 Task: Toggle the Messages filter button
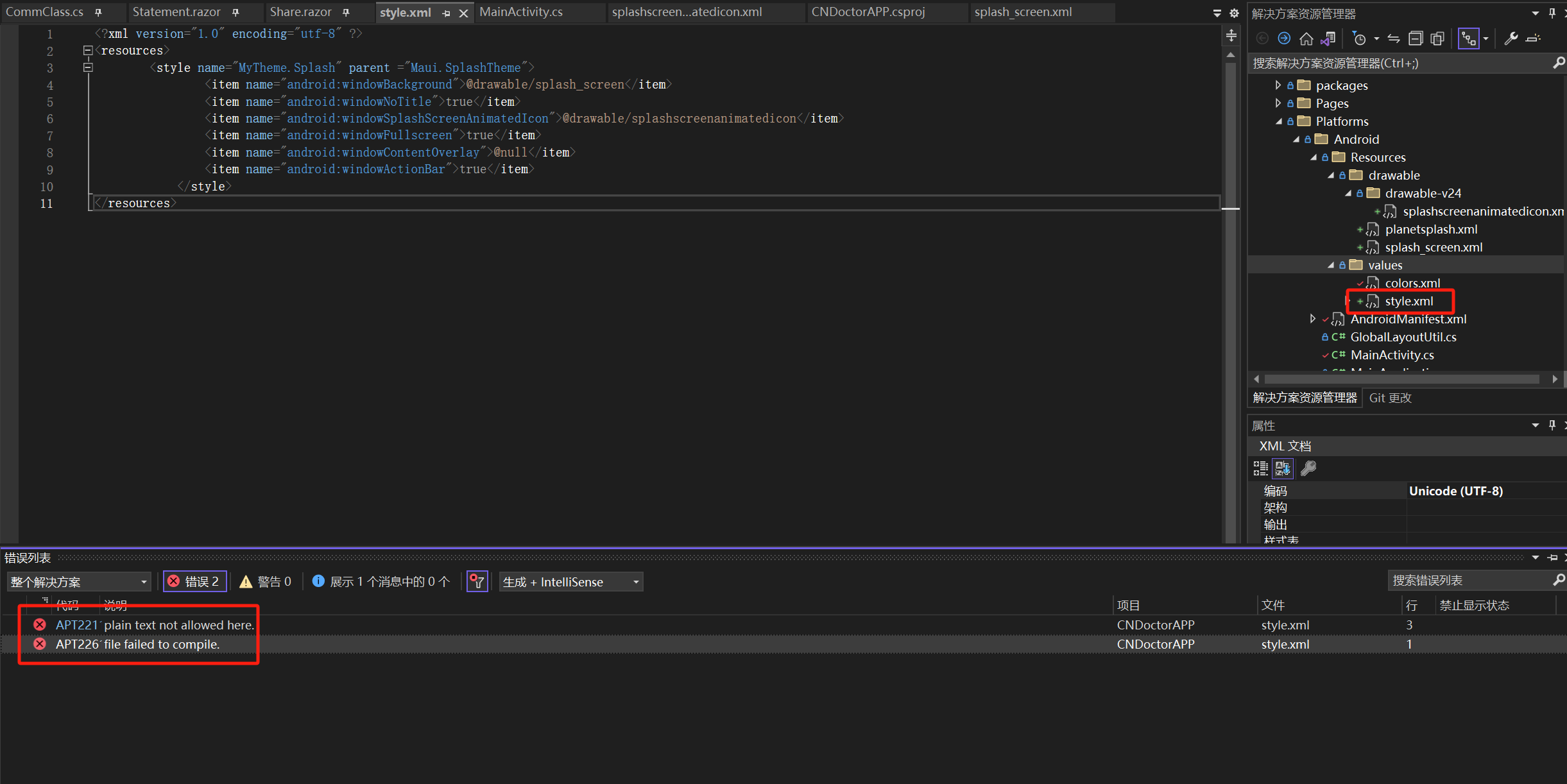pyautogui.click(x=381, y=581)
